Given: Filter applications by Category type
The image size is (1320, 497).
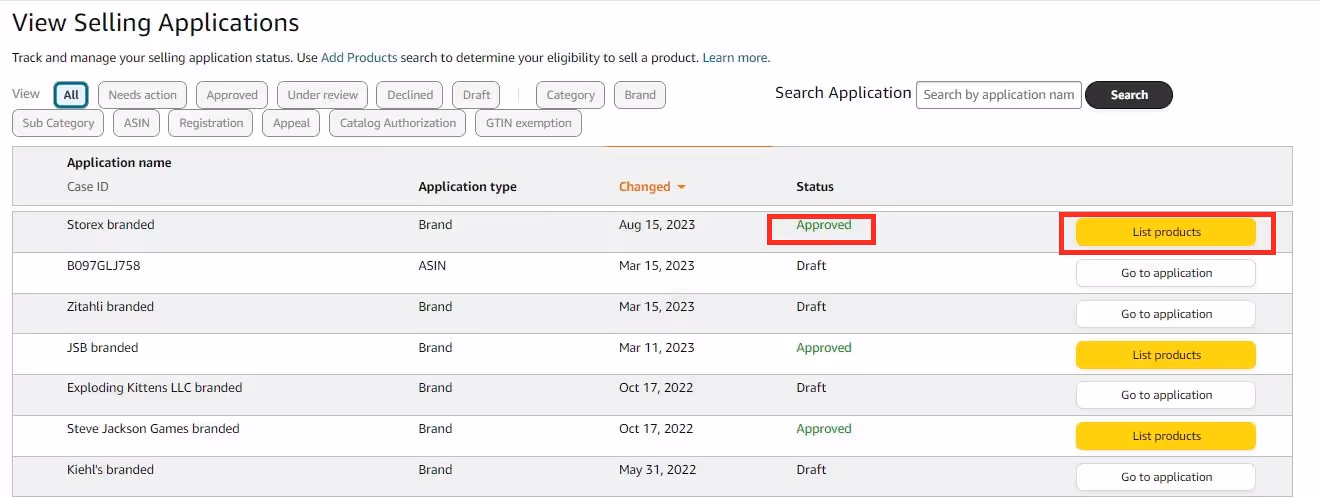Looking at the screenshot, I should tap(571, 95).
